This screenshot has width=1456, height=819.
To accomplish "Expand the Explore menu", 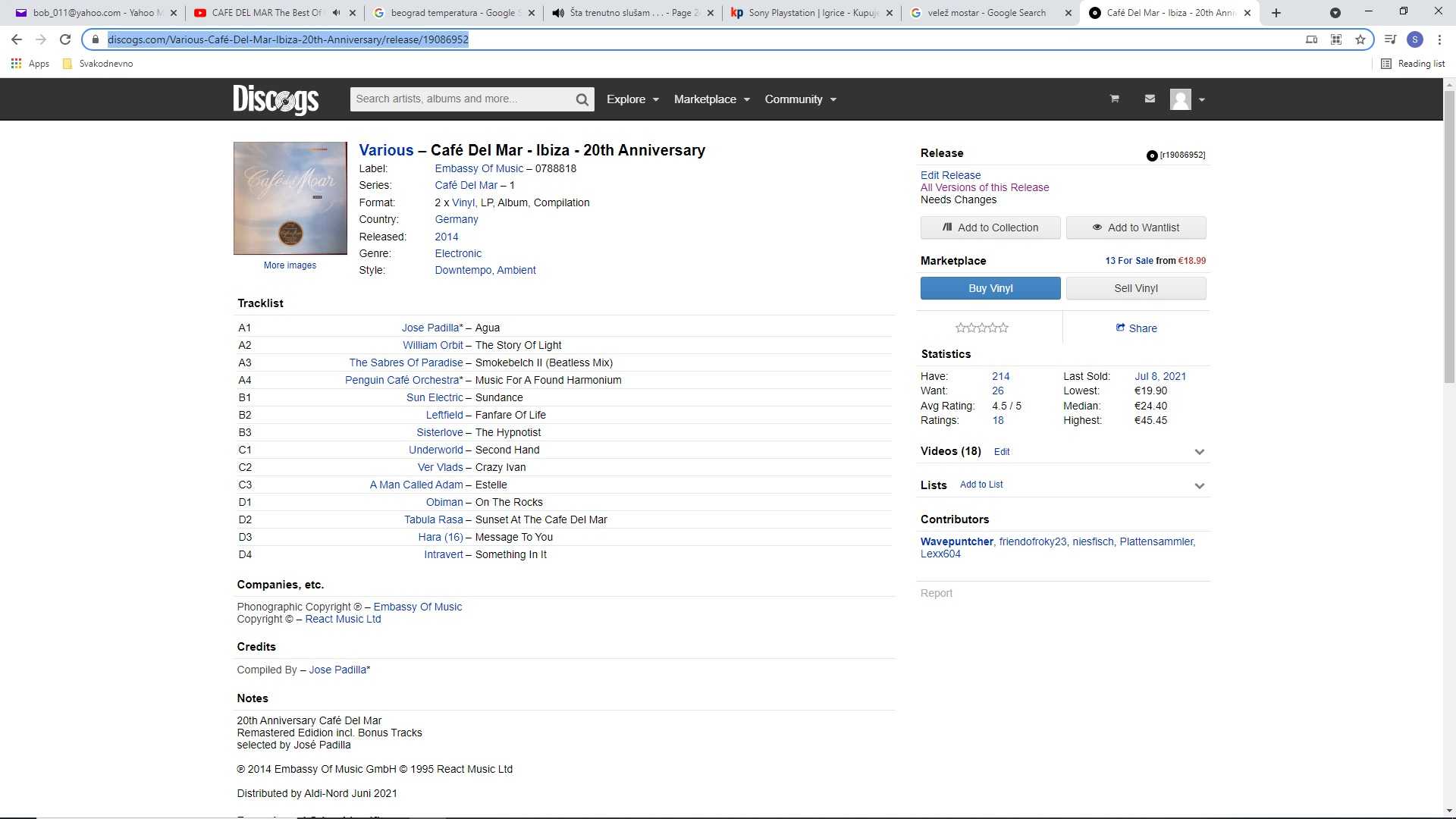I will [632, 99].
